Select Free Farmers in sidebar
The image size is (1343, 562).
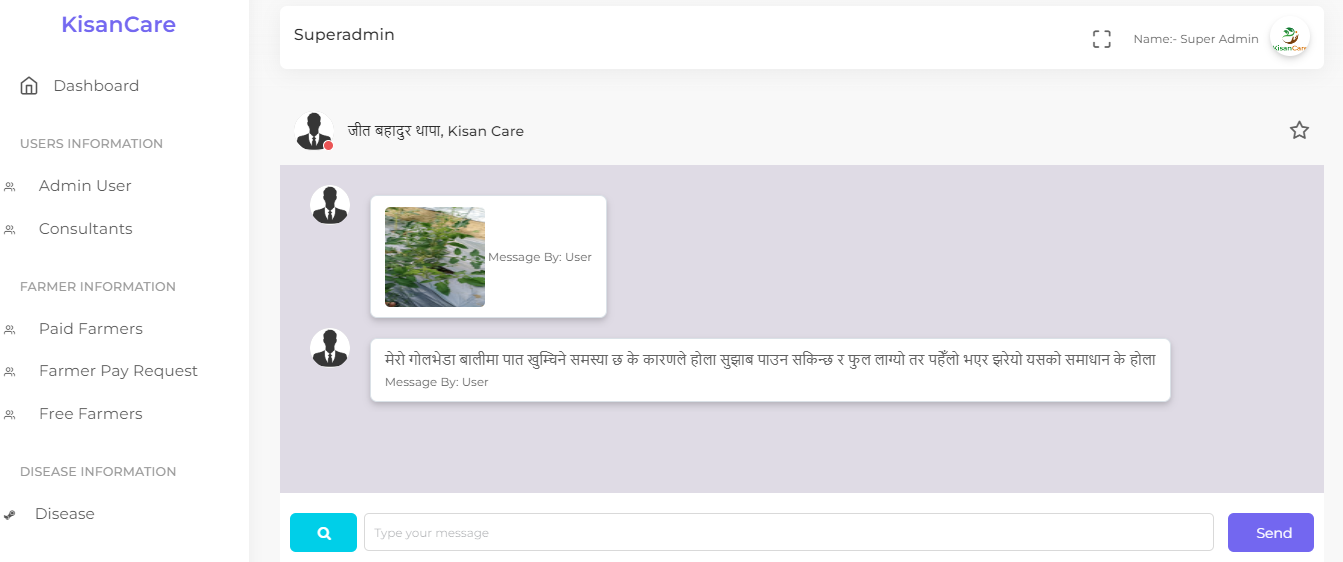(90, 414)
